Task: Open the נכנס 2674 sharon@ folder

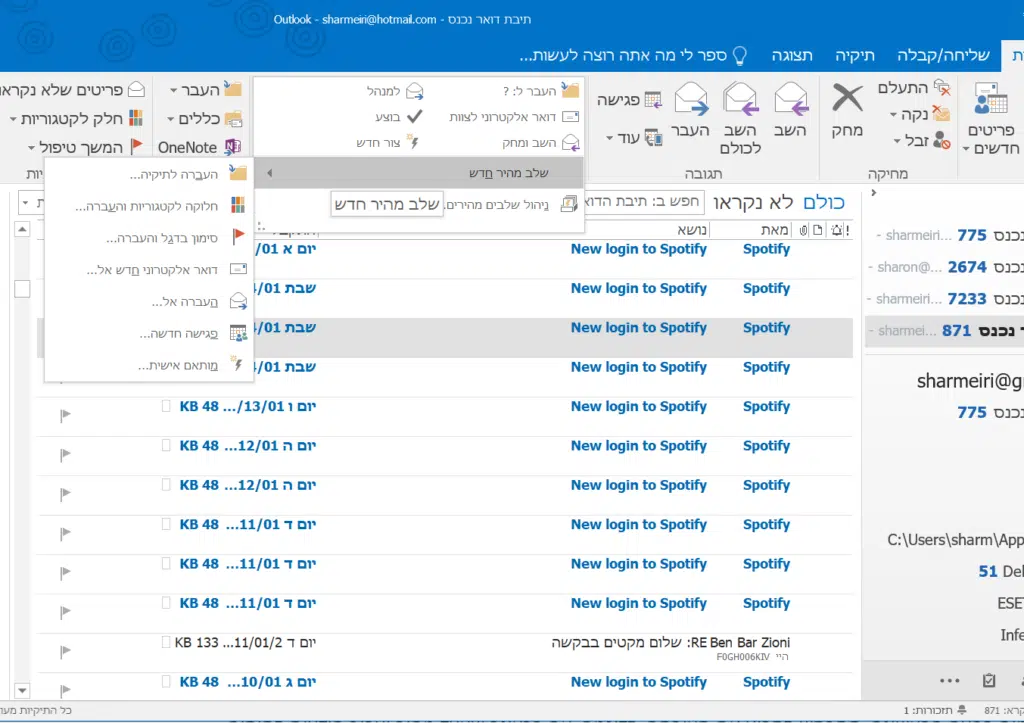Action: point(945,267)
